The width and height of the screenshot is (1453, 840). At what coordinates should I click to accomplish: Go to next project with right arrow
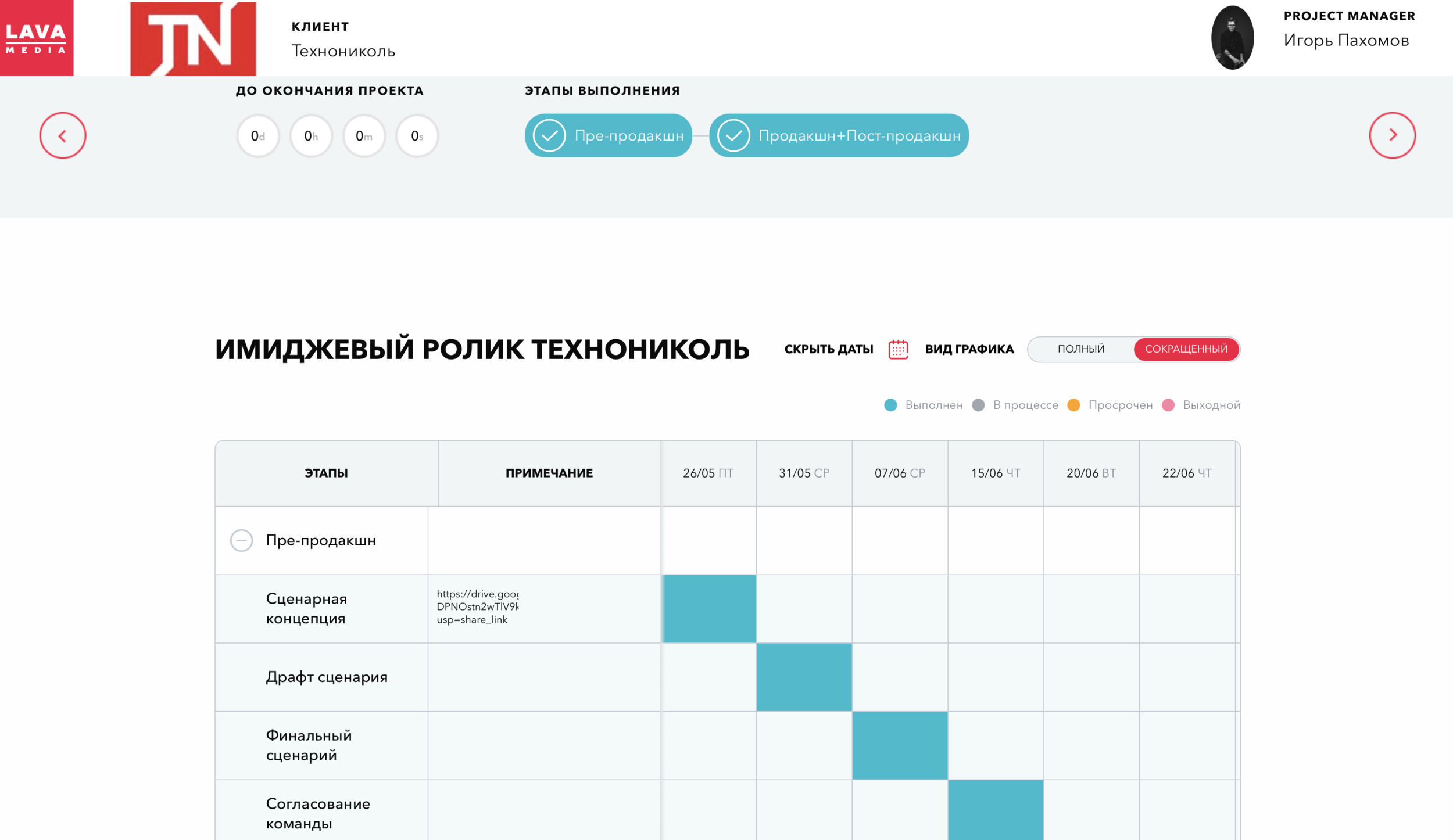1392,135
